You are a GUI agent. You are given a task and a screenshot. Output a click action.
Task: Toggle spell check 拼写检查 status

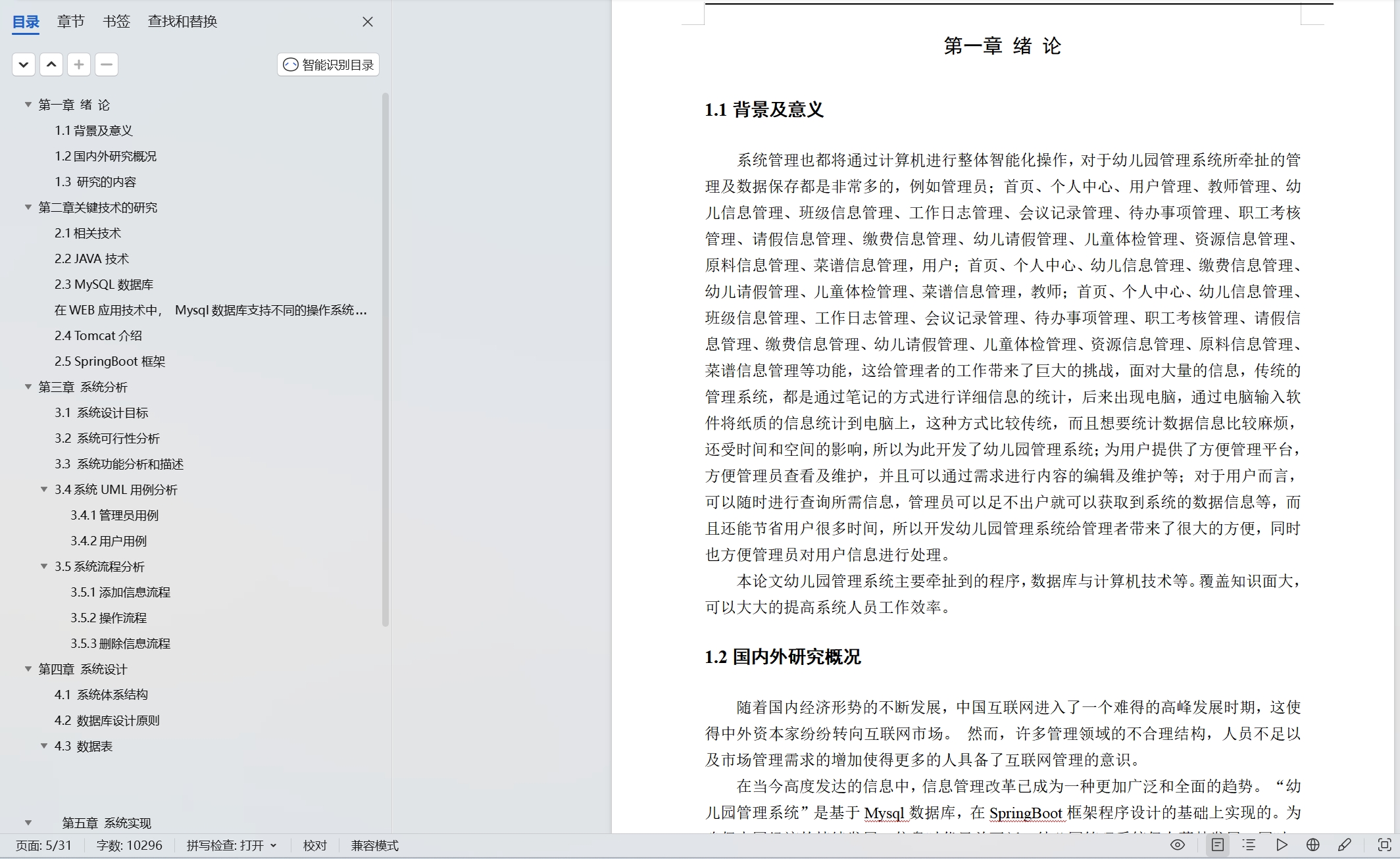tap(231, 845)
